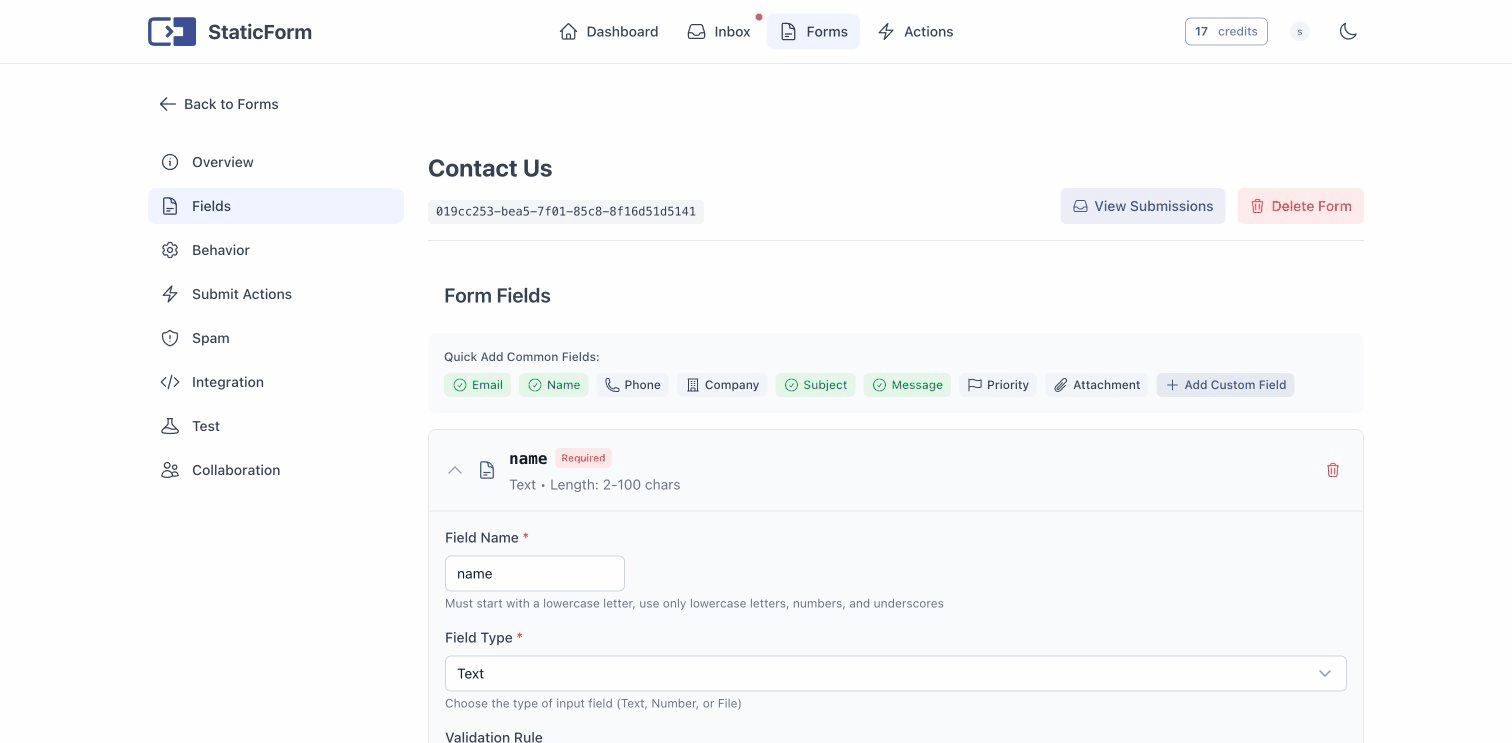Image resolution: width=1512 pixels, height=743 pixels.
Task: Go back using Back to Forms link
Action: point(218,104)
